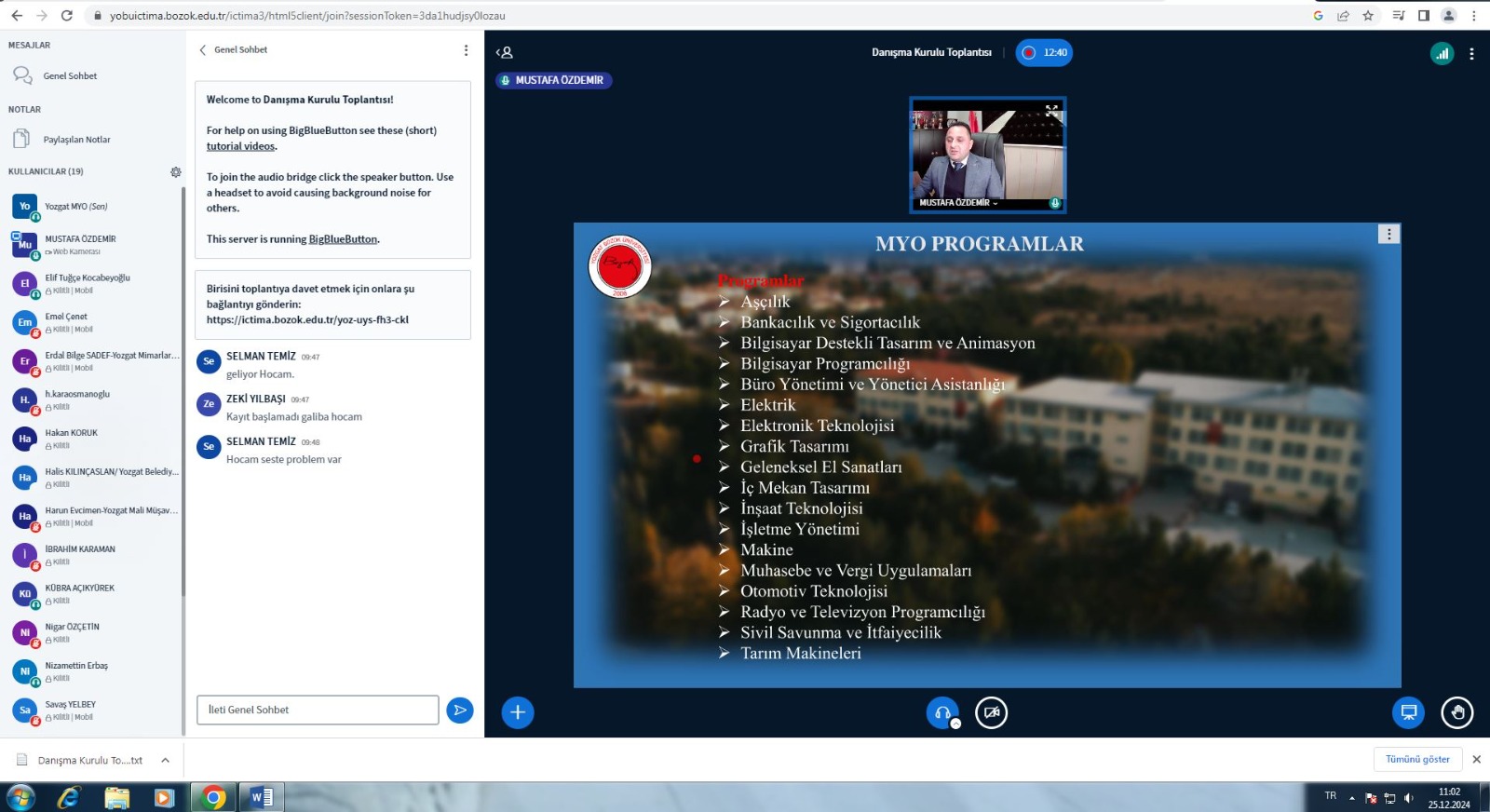The width and height of the screenshot is (1490, 812).
Task: Open BigBlueButton link in welcome message
Action: coord(343,239)
